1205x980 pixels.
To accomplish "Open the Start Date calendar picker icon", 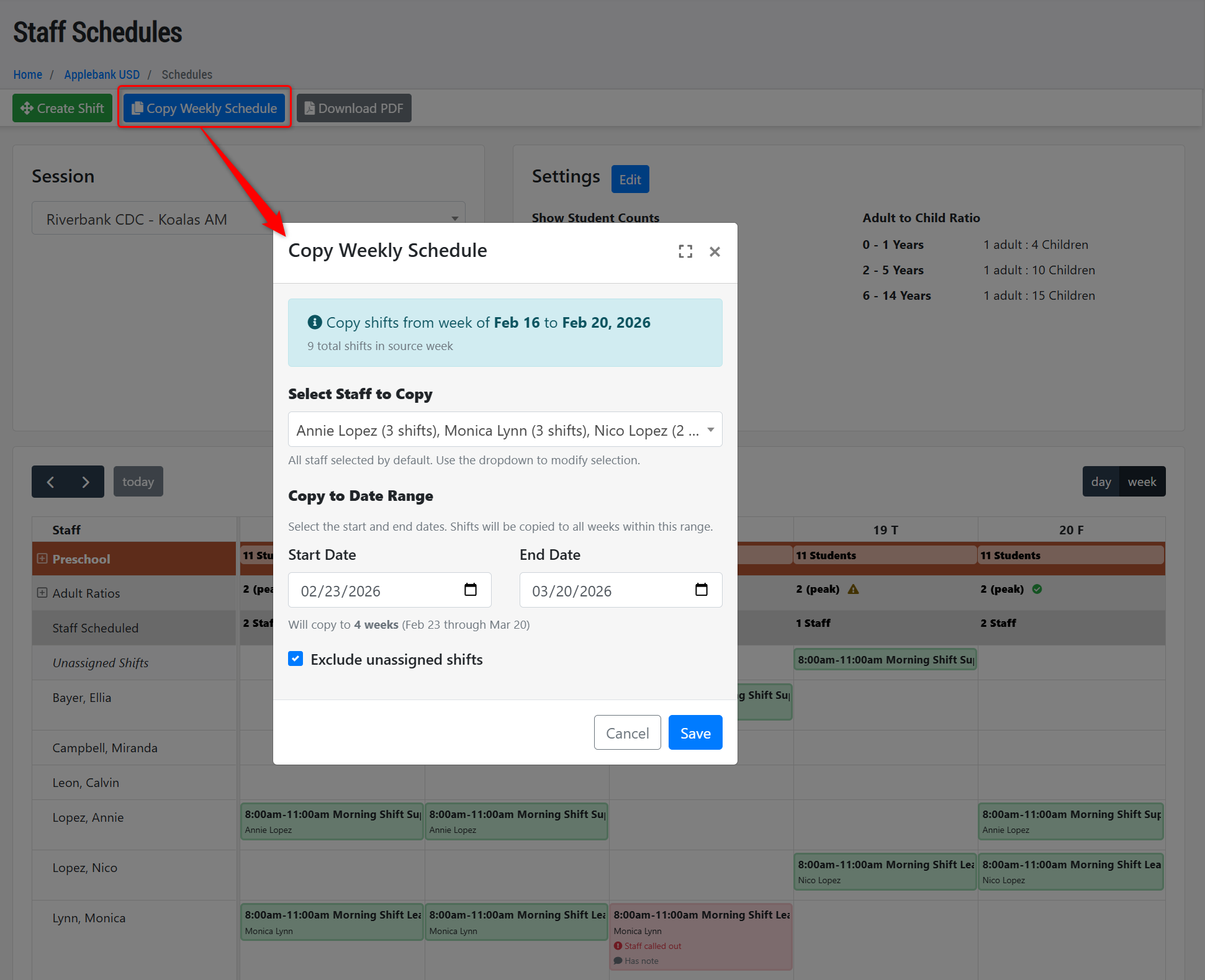I will [x=471, y=590].
